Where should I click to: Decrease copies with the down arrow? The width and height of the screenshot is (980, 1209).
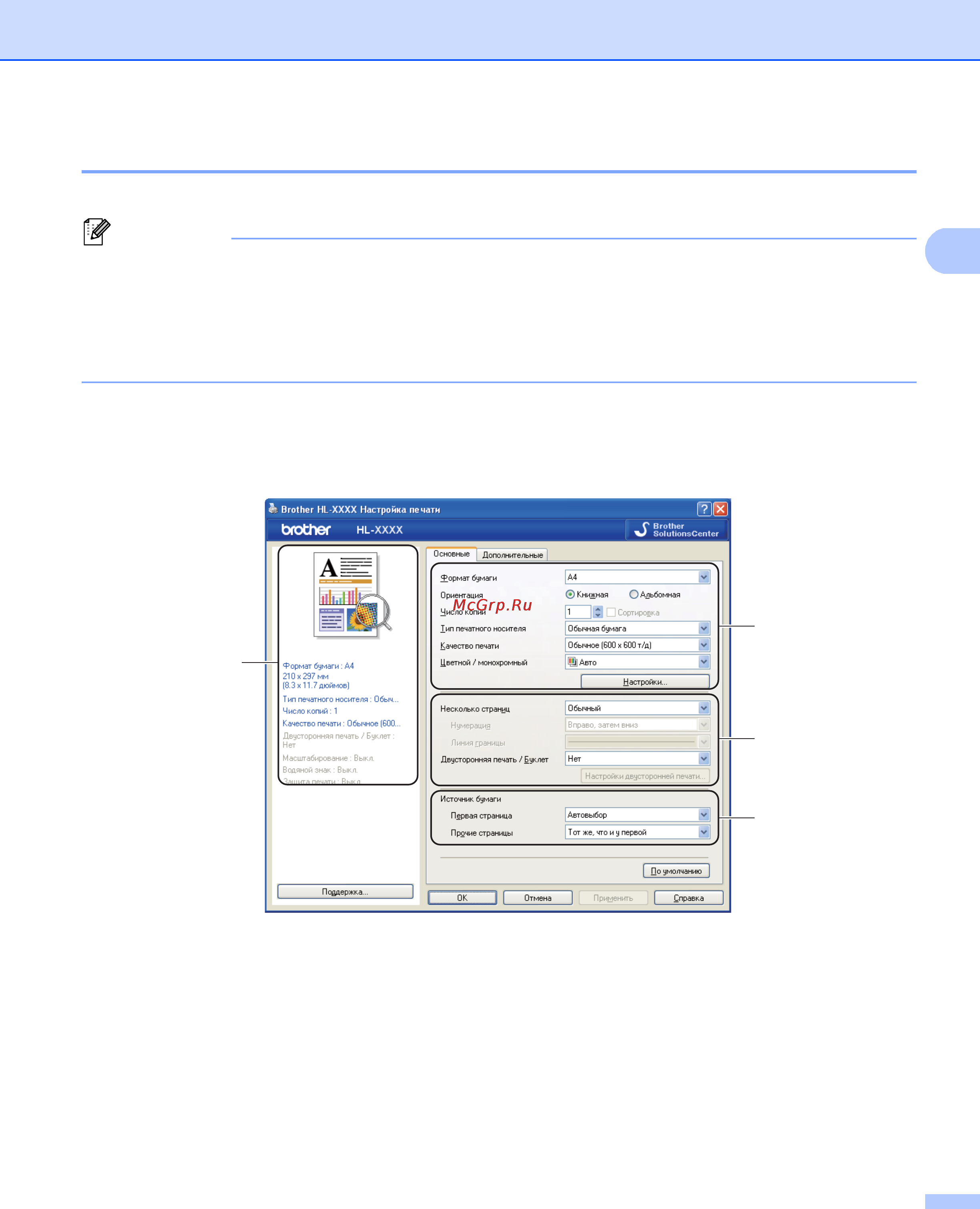pyautogui.click(x=598, y=615)
